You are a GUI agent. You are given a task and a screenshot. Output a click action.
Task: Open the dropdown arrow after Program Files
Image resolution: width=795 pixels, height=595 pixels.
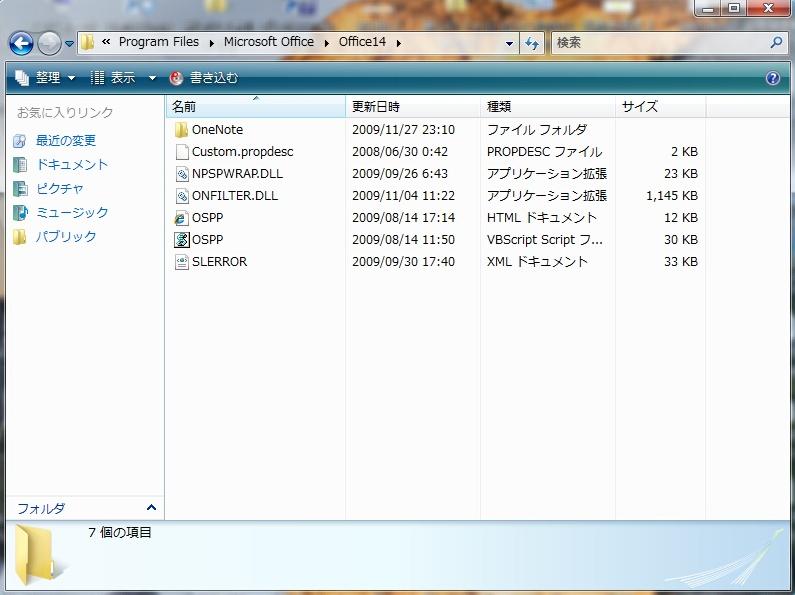click(x=211, y=44)
